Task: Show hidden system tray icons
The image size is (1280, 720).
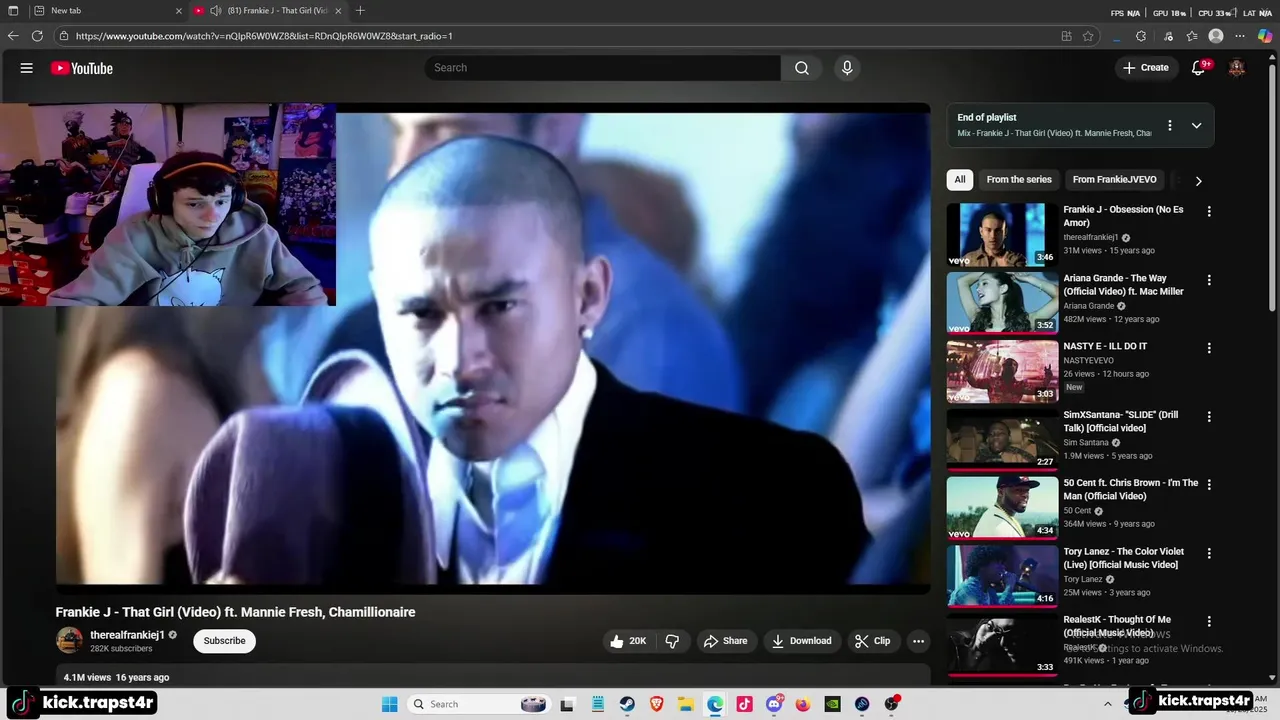Action: [x=1107, y=704]
